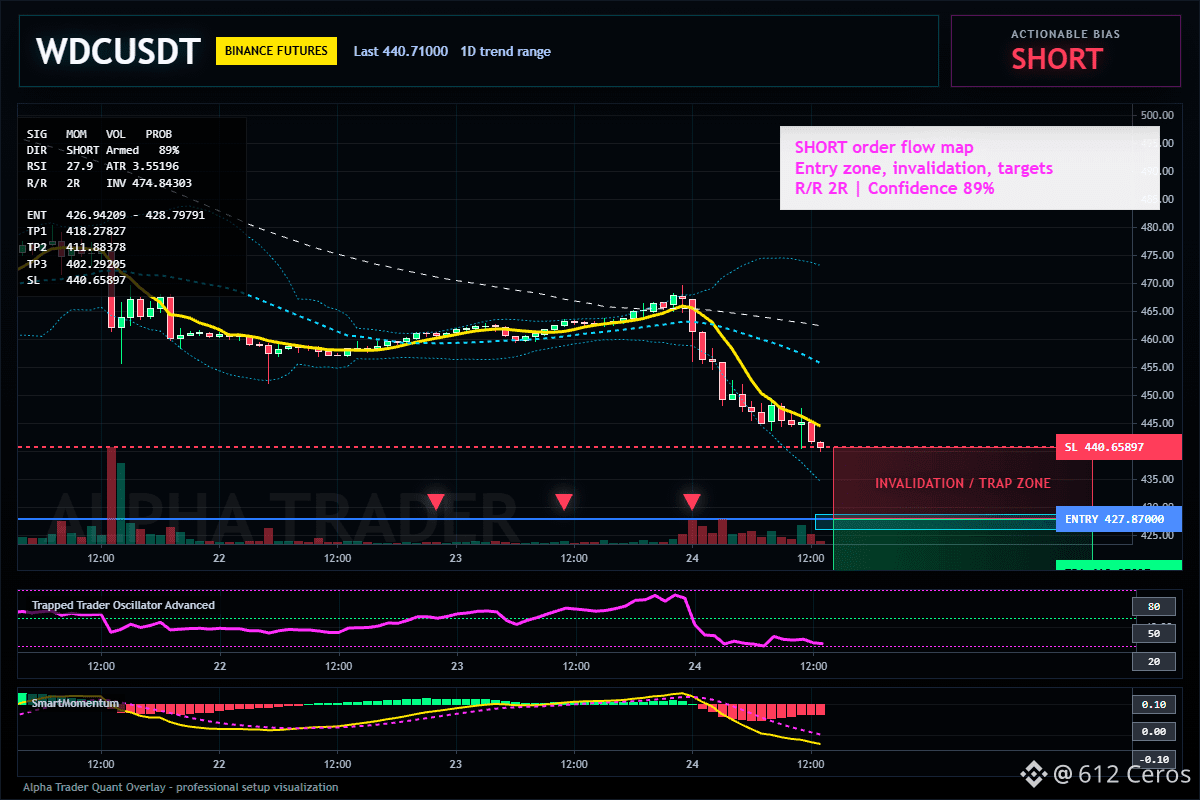The width and height of the screenshot is (1200, 800).
Task: Click the red triangle marker above date 24
Action: coord(692,500)
